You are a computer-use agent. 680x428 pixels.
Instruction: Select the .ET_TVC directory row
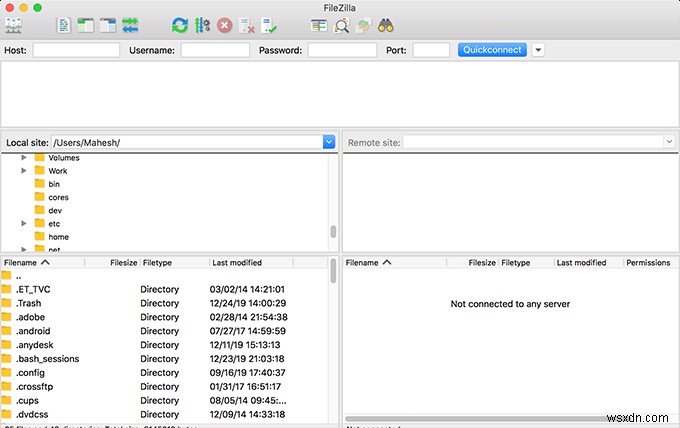pos(165,289)
